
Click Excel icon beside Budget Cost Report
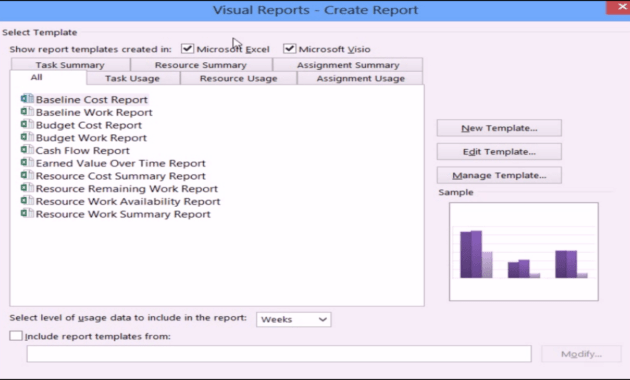27,125
